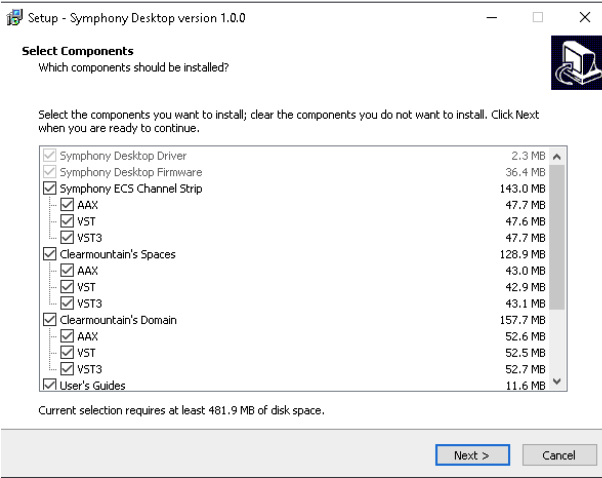Uncheck Symphony ECS Channel Strip component
The image size is (602, 478).
[49, 189]
